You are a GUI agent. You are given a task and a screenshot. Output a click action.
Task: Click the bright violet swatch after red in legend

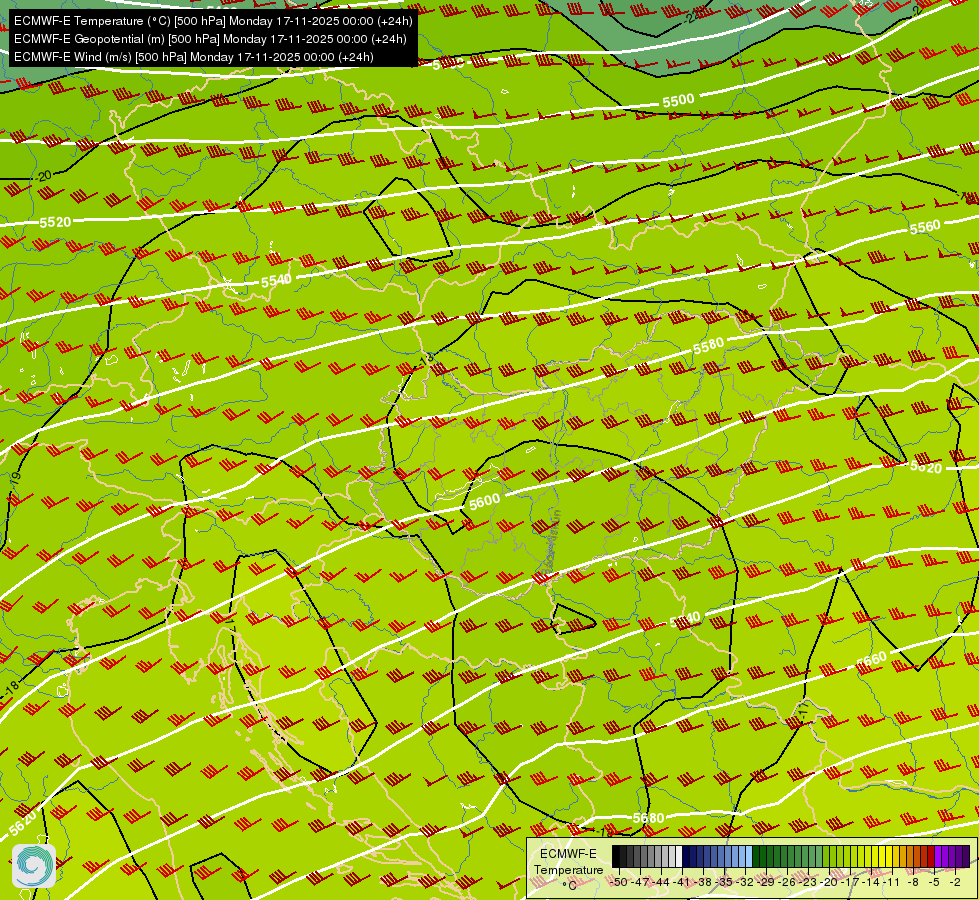click(x=938, y=856)
